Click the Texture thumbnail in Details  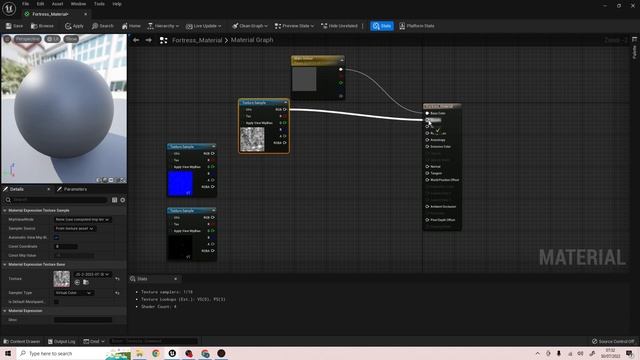(62, 279)
